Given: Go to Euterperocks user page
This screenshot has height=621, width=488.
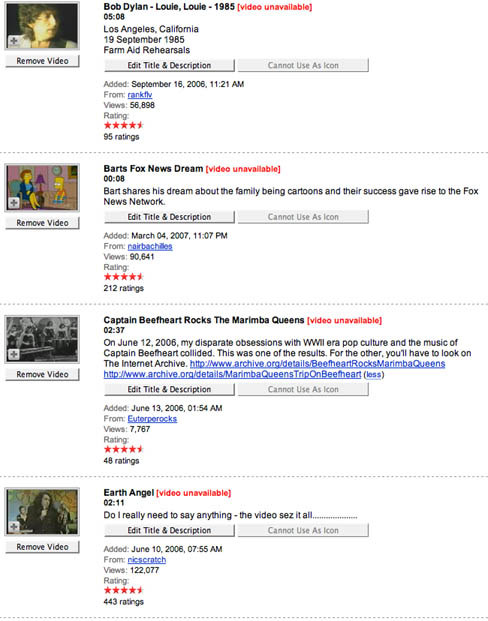Looking at the screenshot, I should 152,419.
